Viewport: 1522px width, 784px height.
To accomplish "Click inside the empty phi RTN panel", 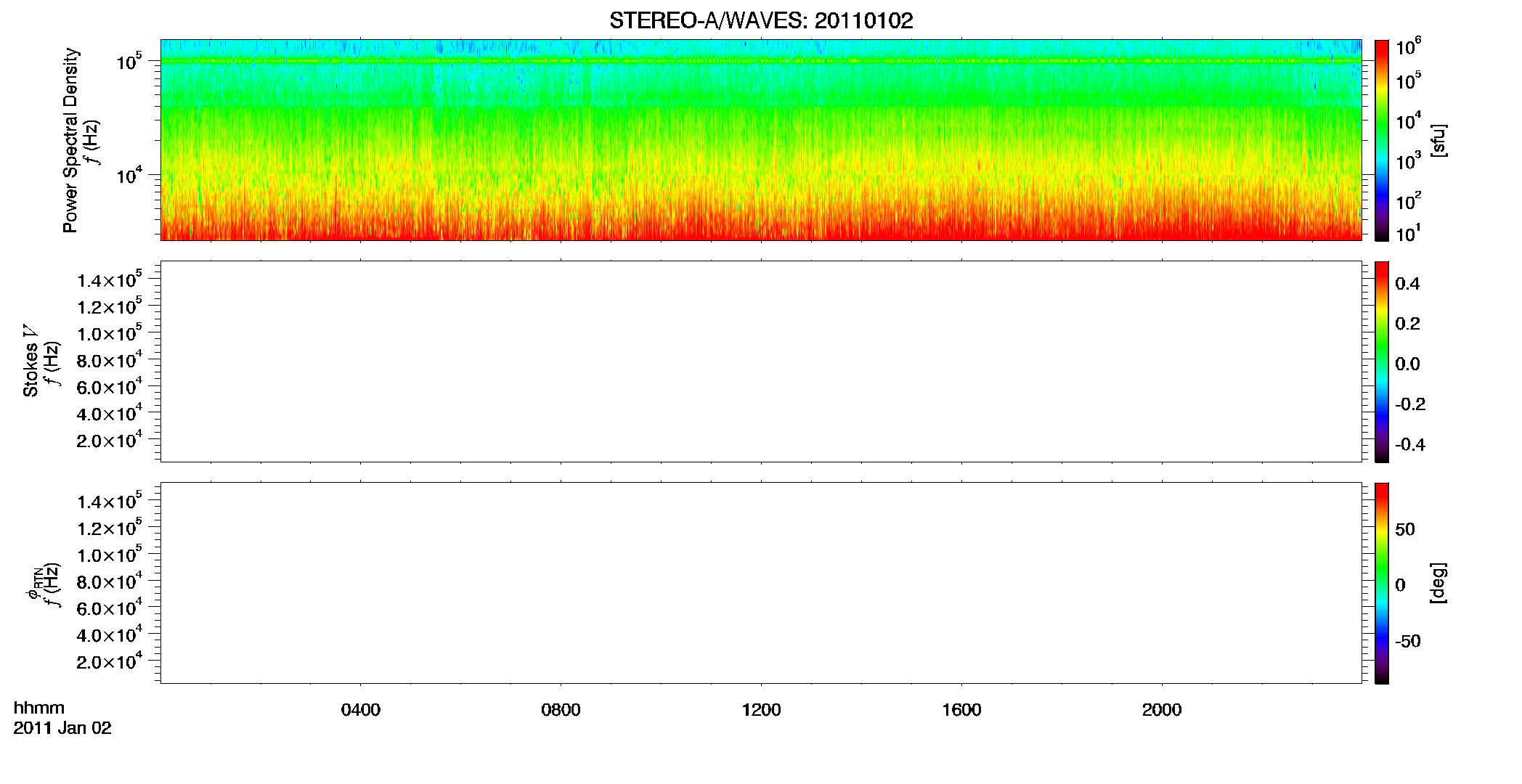I will coord(761,583).
